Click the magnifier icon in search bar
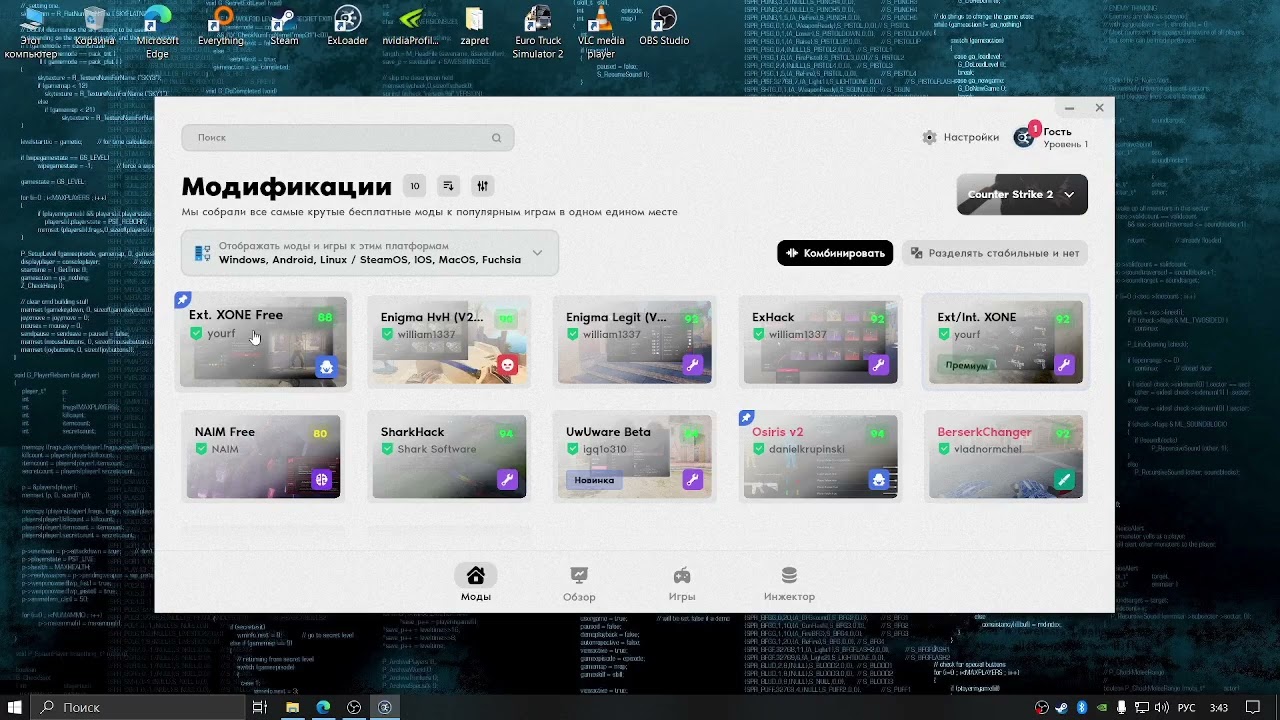Image resolution: width=1280 pixels, height=720 pixels. coord(496,138)
